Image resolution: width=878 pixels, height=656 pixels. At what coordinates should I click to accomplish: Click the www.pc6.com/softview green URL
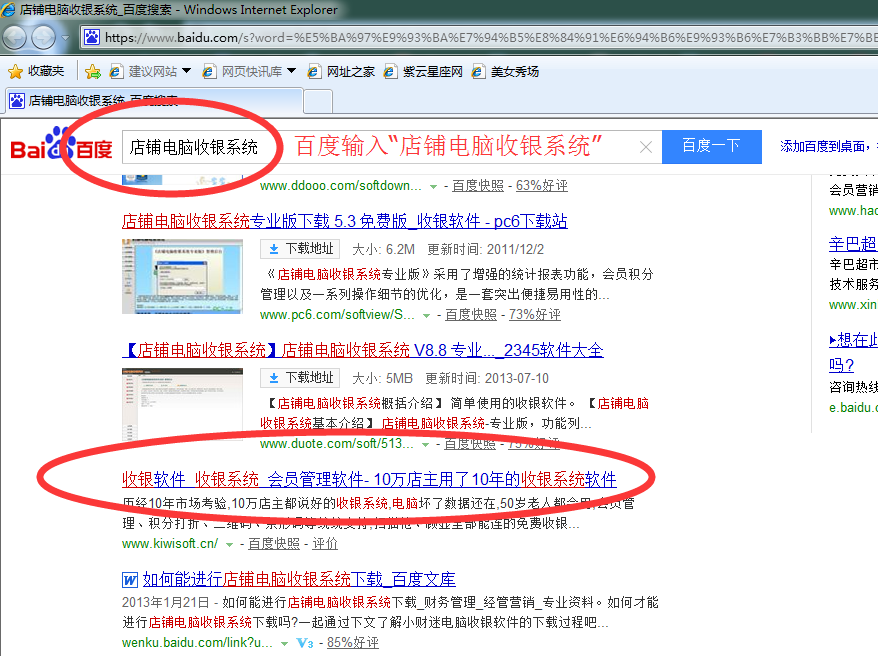point(337,315)
